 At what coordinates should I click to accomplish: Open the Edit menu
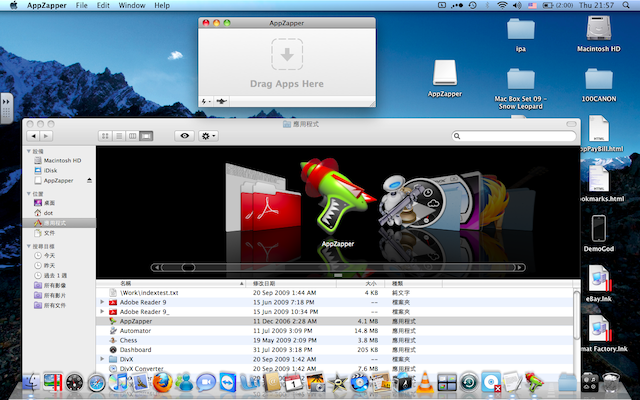[x=103, y=5]
